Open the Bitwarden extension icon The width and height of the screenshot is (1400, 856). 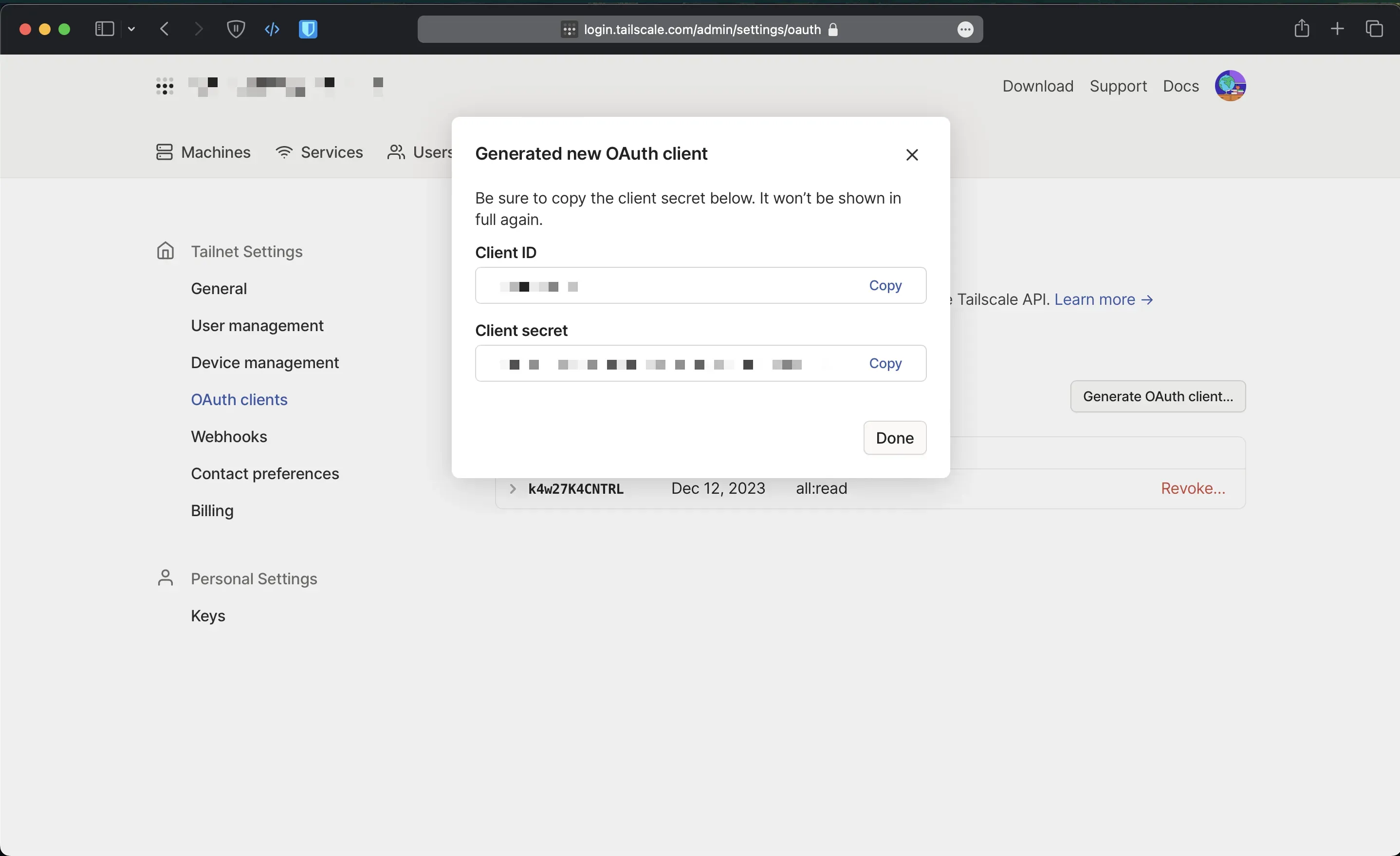[308, 29]
